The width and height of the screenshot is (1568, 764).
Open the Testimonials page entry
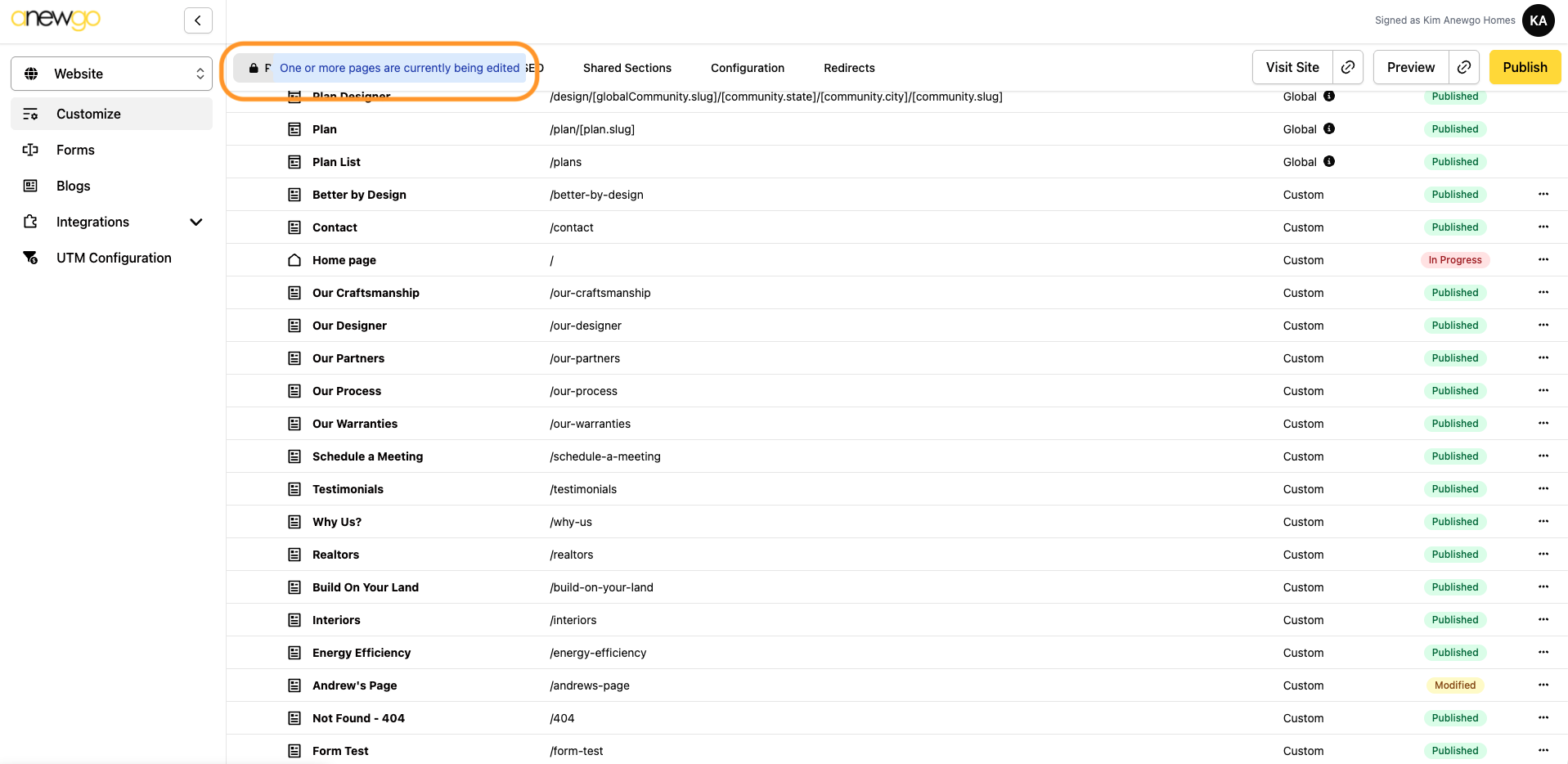[348, 489]
